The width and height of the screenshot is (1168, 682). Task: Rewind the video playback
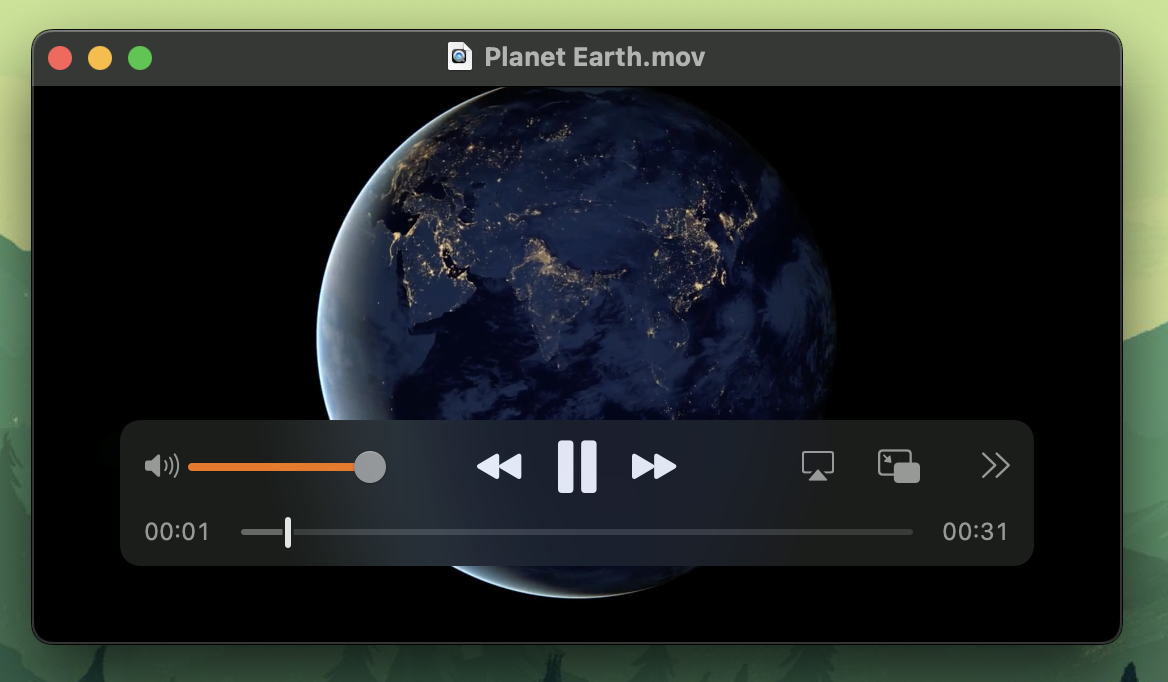(499, 466)
